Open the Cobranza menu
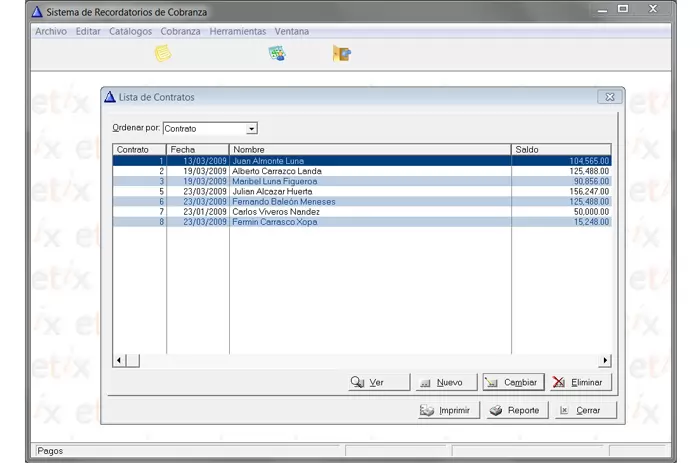 click(180, 31)
